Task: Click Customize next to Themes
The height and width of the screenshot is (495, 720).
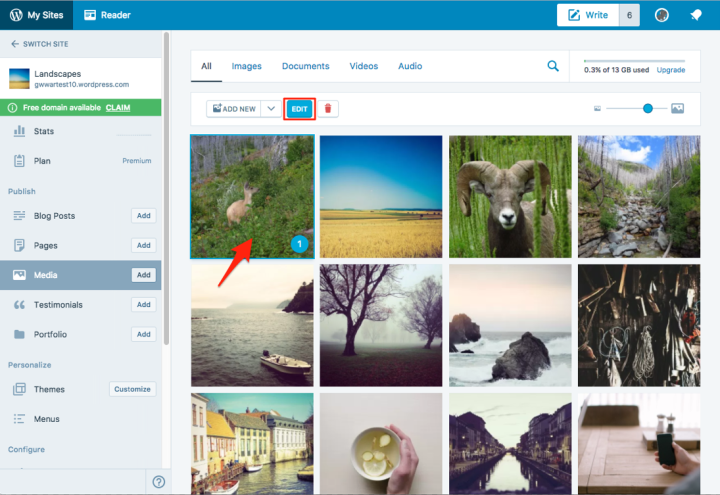Action: 132,389
